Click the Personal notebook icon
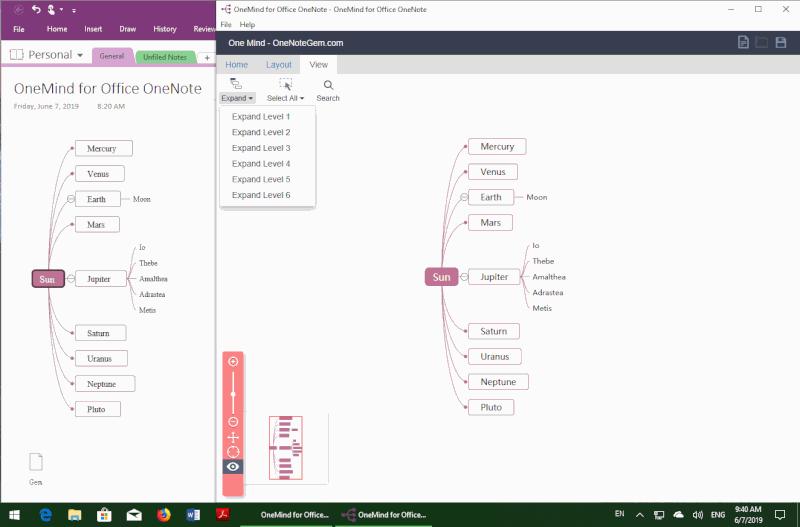Screen dimensions: 800x527 tap(16, 55)
